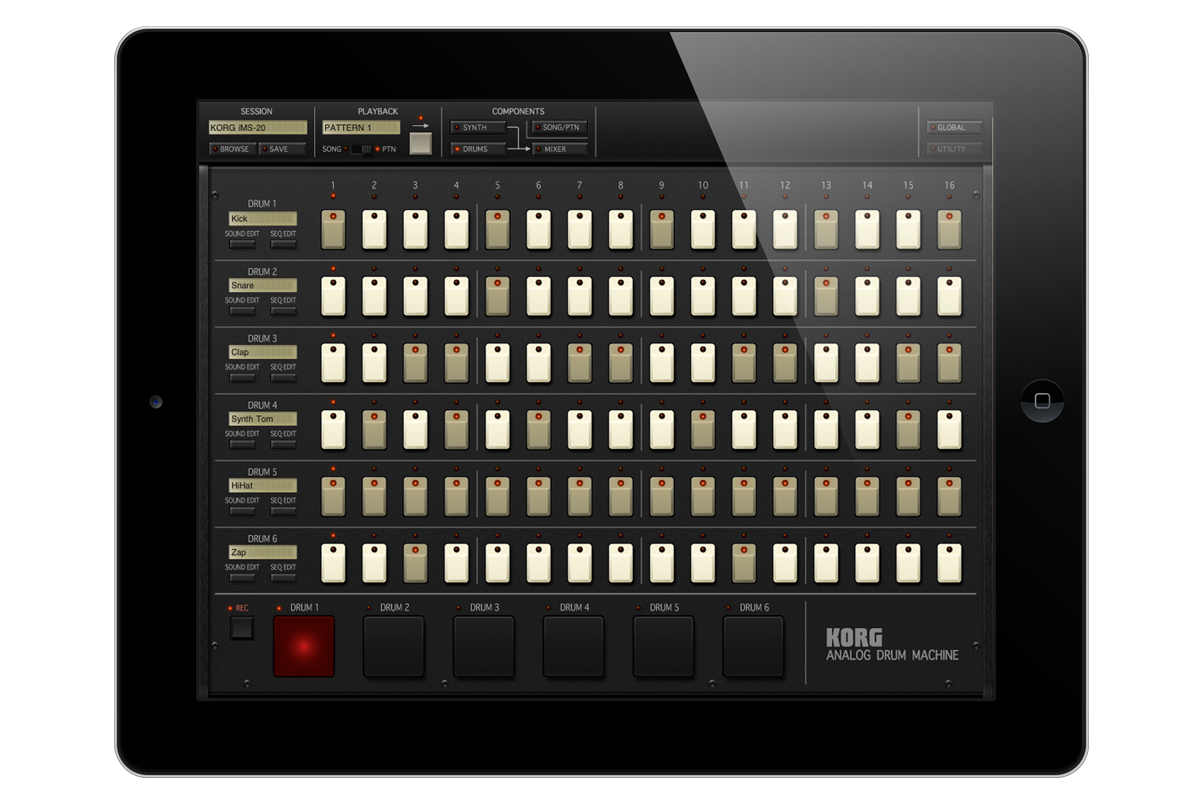The height and width of the screenshot is (800, 1200).
Task: Open SOUND EDIT for Drum 2 Snare
Action: (242, 310)
